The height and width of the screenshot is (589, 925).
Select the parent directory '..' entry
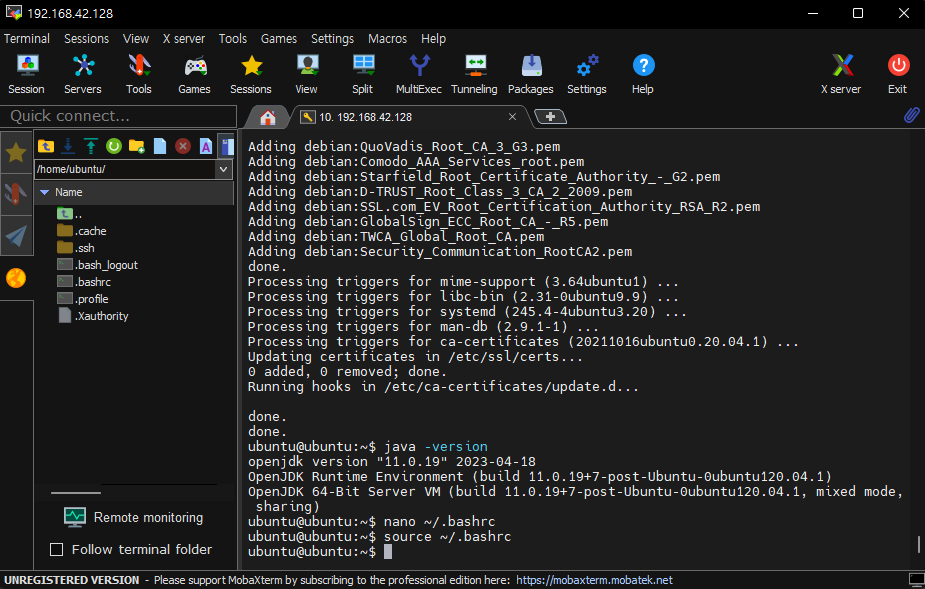click(70, 214)
